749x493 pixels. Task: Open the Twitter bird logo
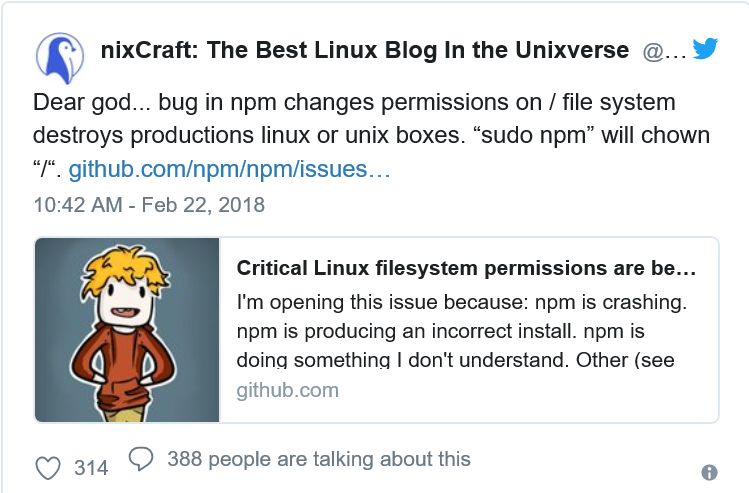point(705,50)
